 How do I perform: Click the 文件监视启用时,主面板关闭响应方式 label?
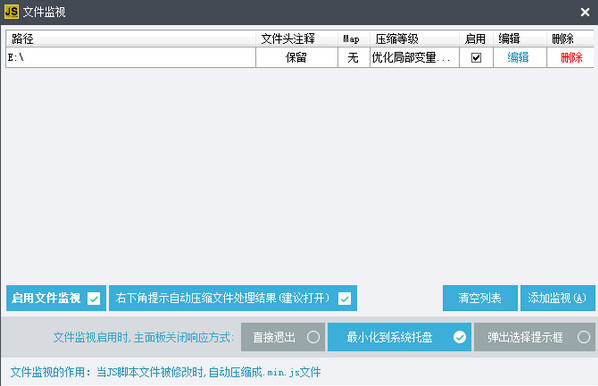tap(143, 337)
